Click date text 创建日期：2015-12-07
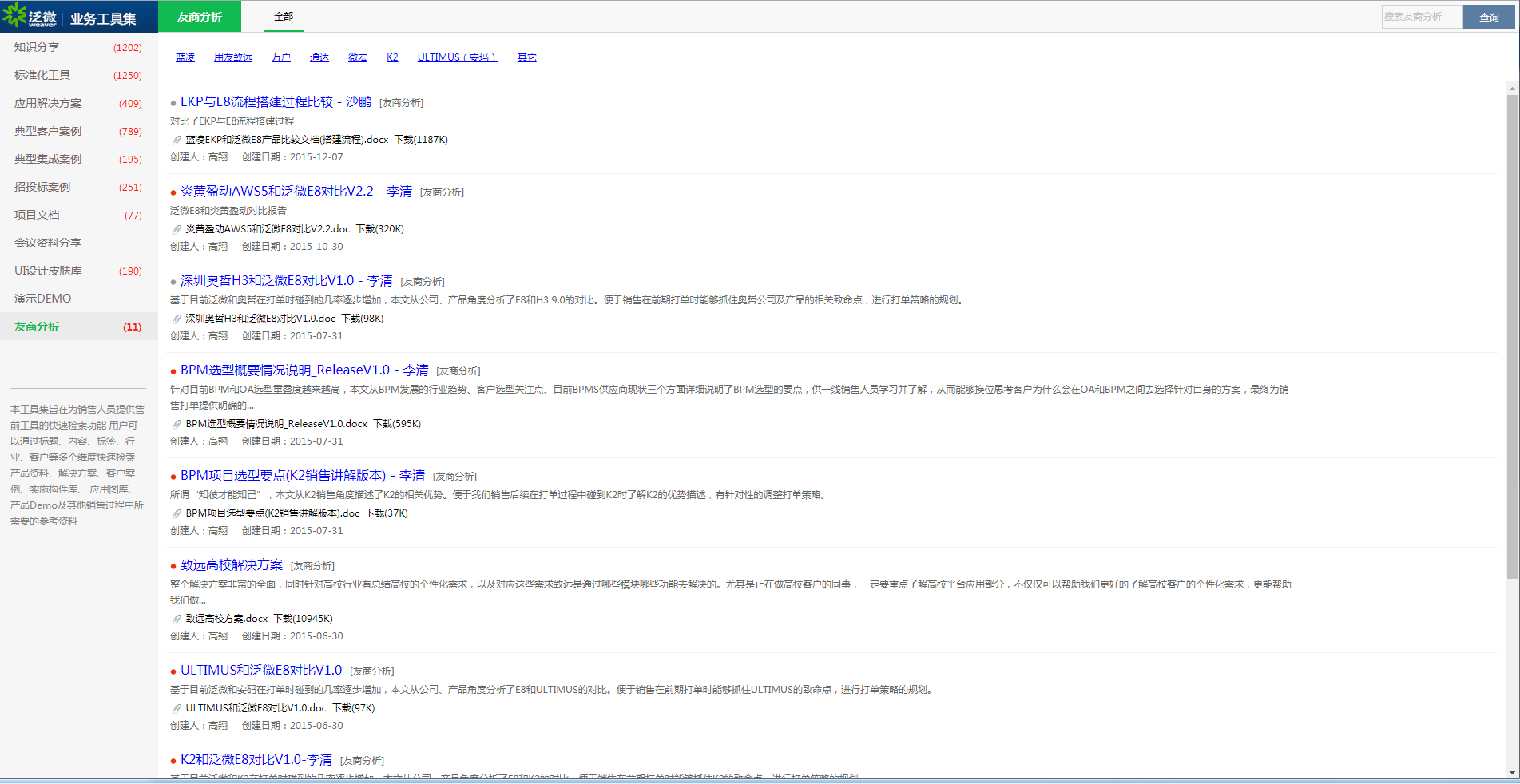 (x=292, y=157)
